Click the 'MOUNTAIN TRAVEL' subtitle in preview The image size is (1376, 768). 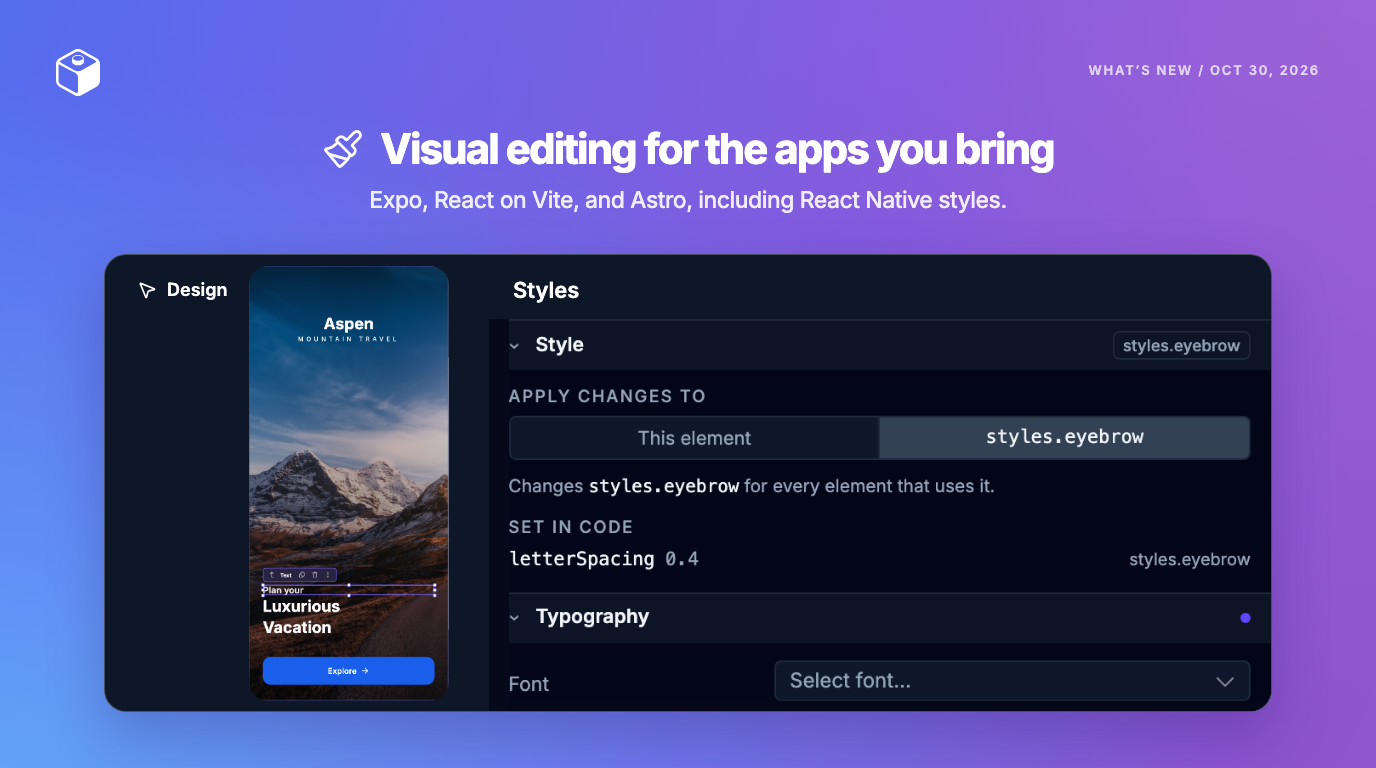coord(348,340)
